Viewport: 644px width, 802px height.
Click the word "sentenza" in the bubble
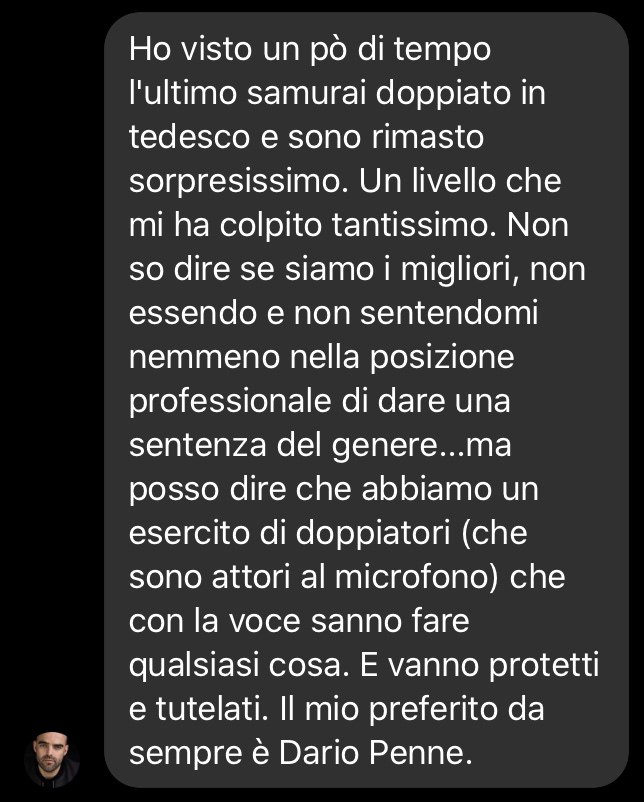(x=198, y=445)
